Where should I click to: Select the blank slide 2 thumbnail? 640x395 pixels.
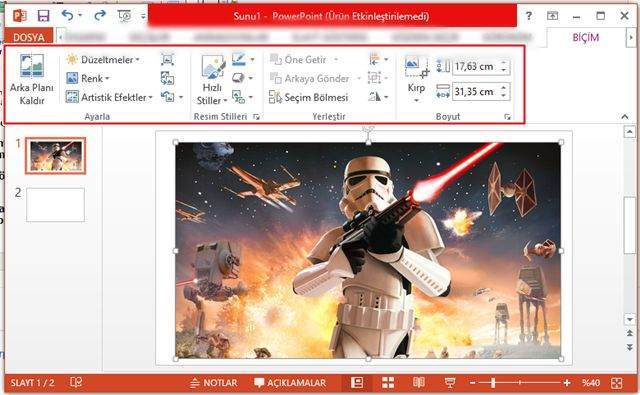56,205
